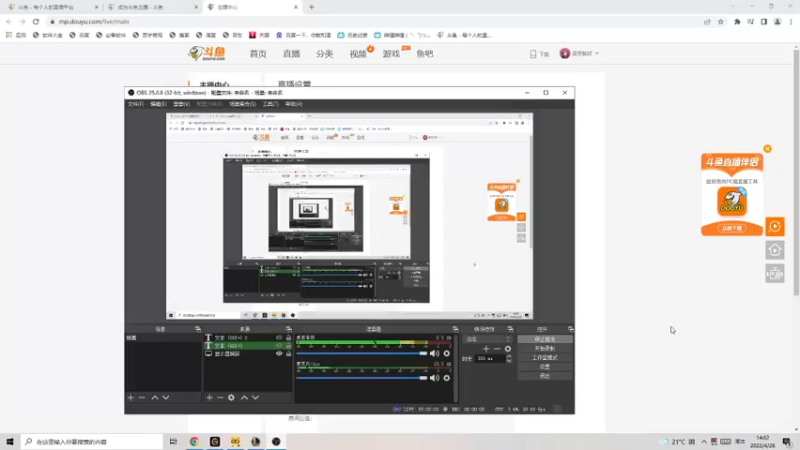The image size is (800, 450).
Task: Remove the transition with the minus icon
Action: click(496, 349)
